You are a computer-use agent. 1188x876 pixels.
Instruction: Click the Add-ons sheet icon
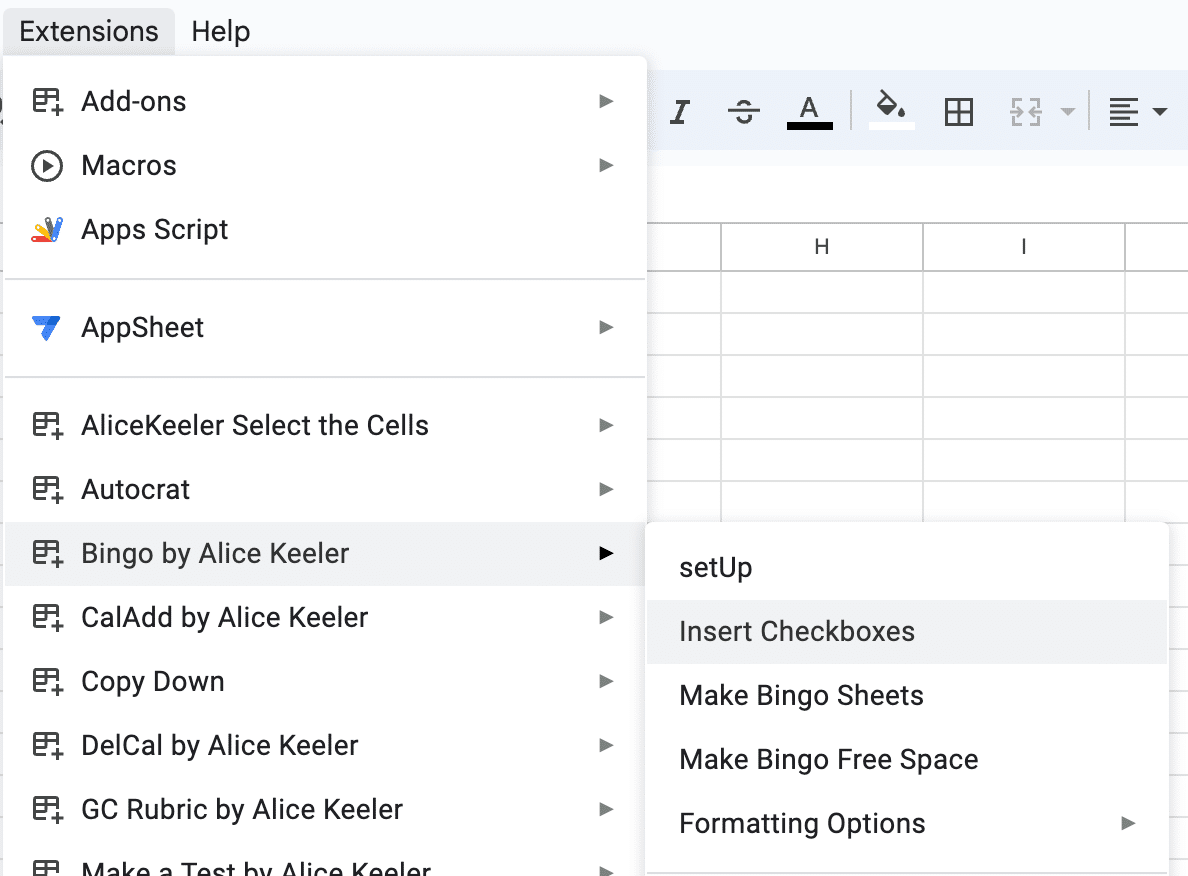[x=47, y=100]
